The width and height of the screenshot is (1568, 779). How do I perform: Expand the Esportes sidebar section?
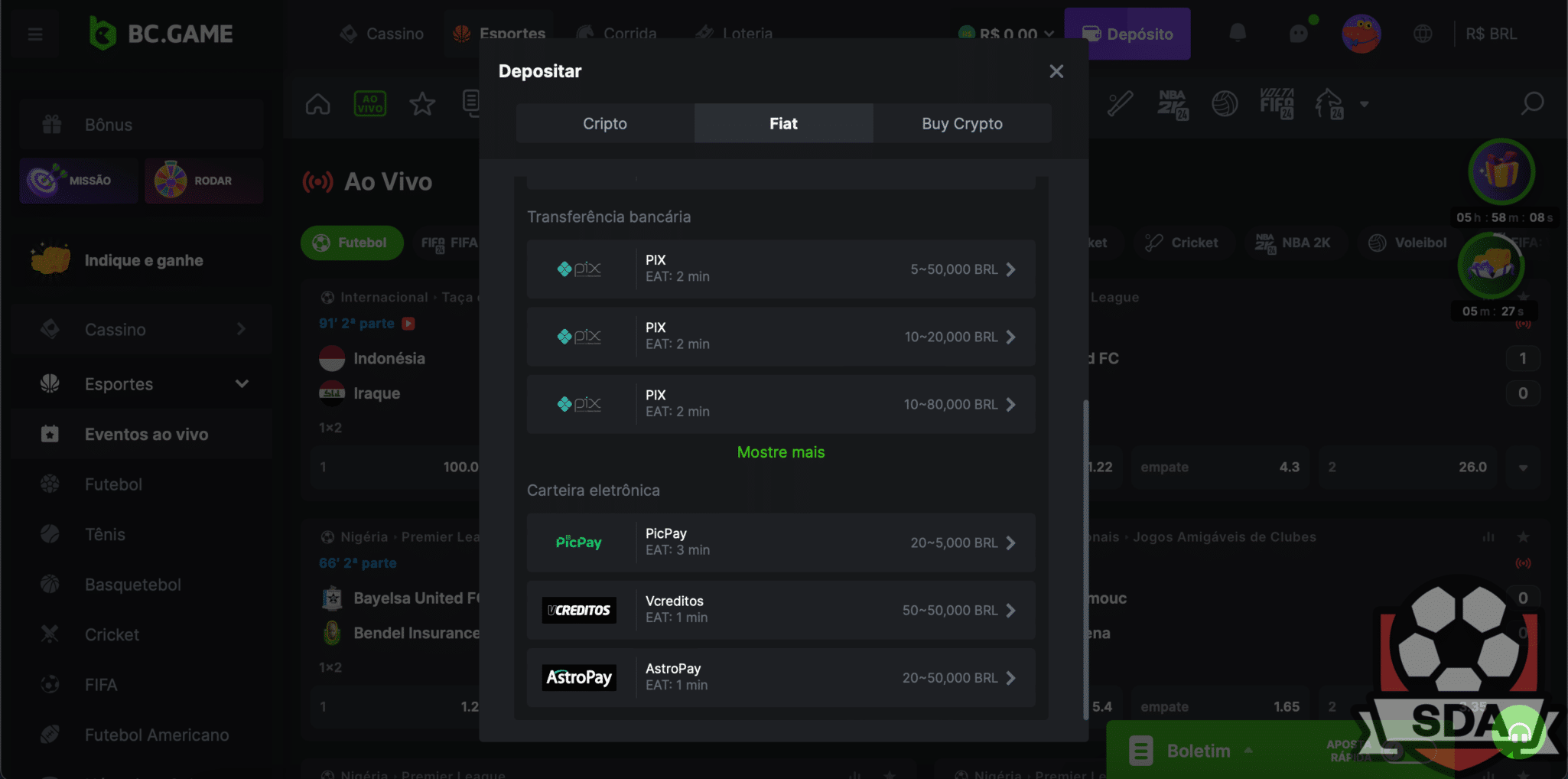point(242,383)
